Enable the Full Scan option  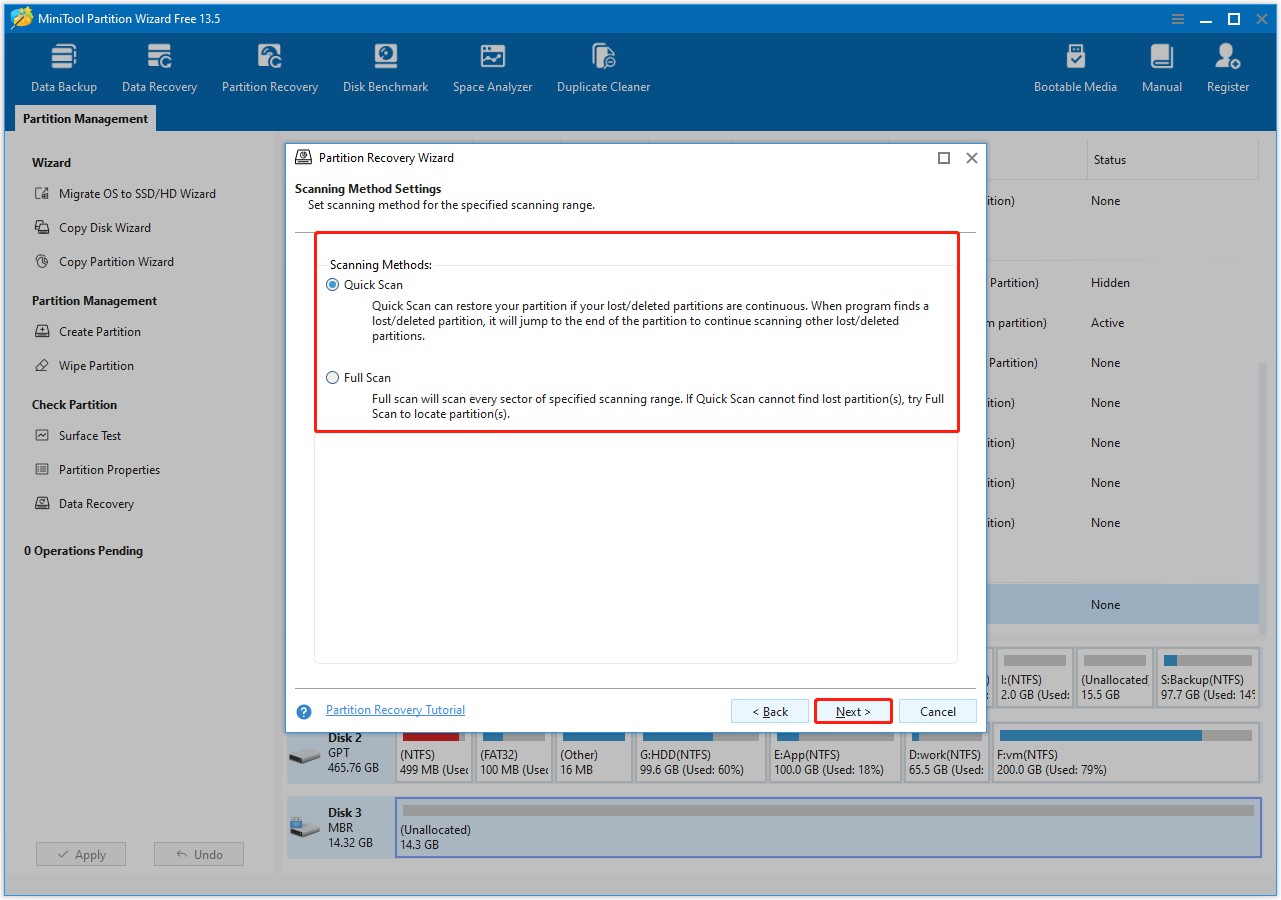coord(332,377)
